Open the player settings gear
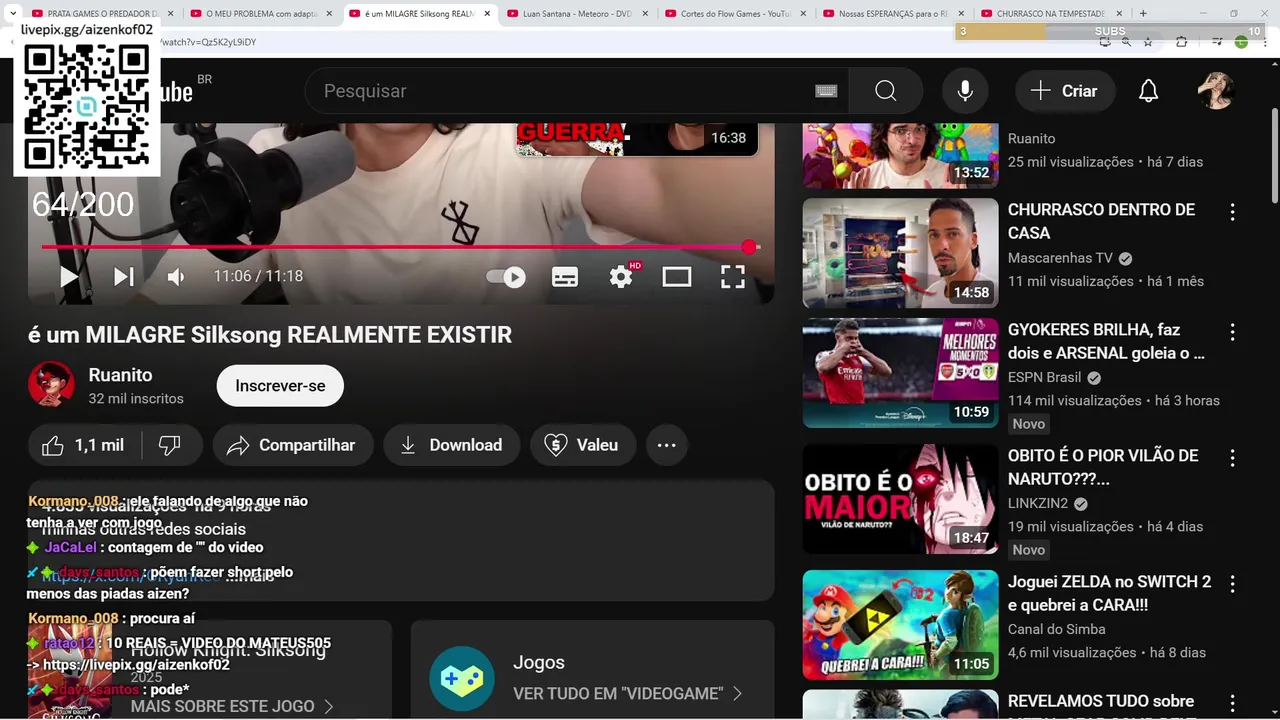1280x720 pixels. pyautogui.click(x=622, y=276)
